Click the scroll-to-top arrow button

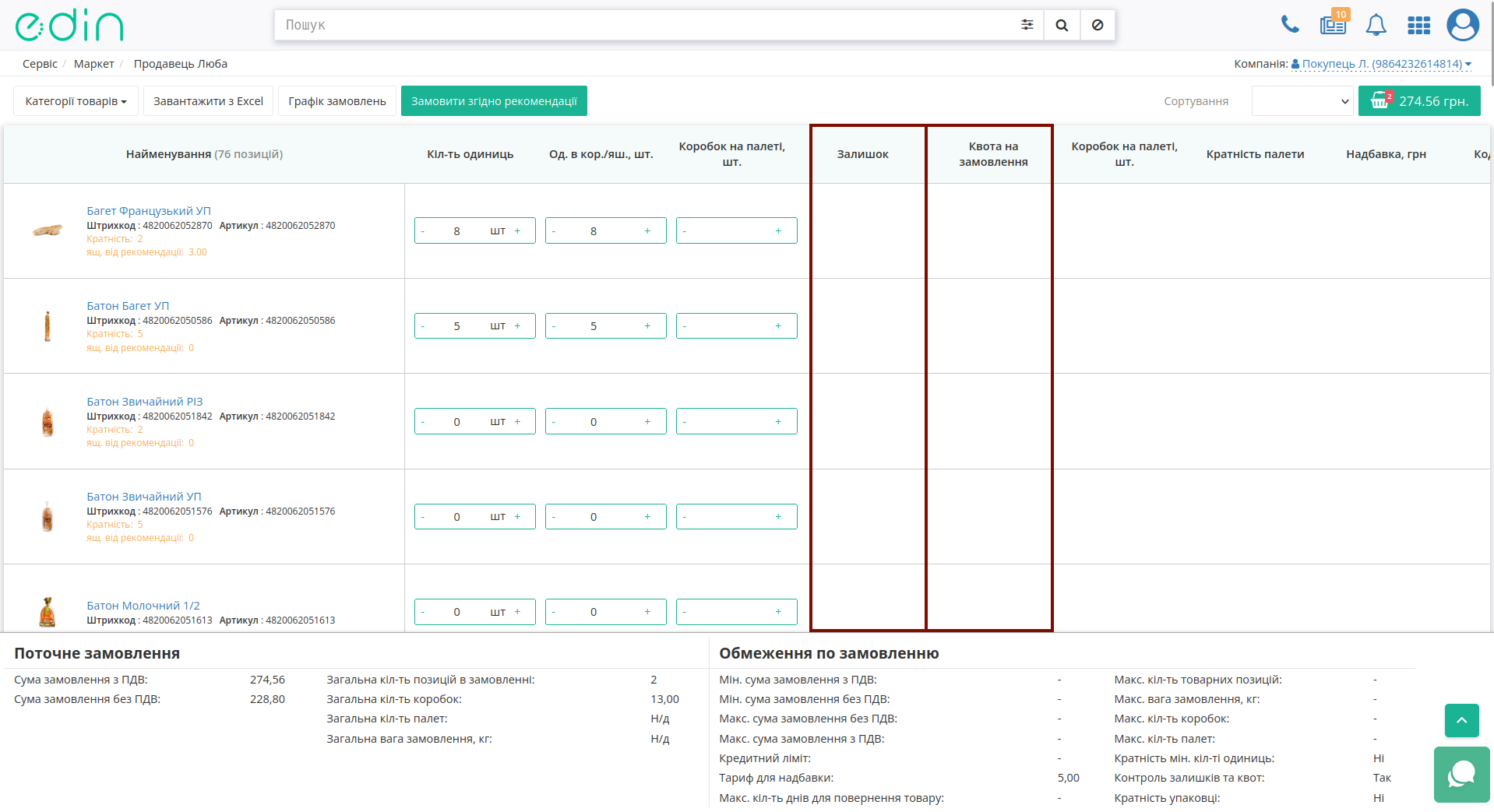[x=1462, y=720]
